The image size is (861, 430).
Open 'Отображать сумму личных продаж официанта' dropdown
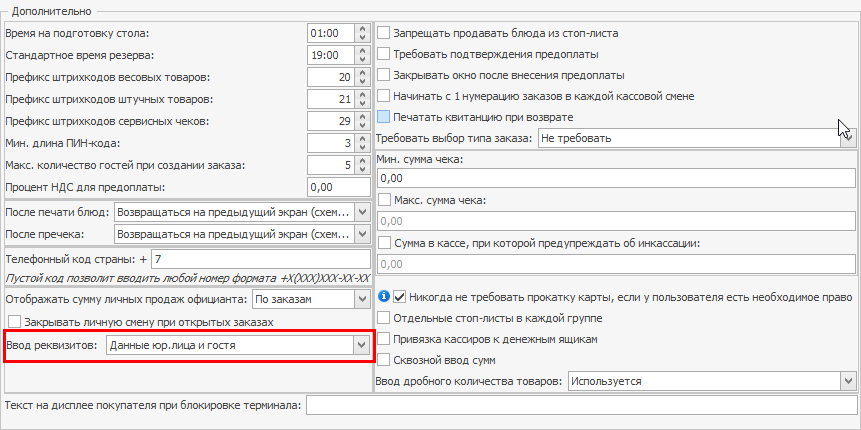[361, 298]
